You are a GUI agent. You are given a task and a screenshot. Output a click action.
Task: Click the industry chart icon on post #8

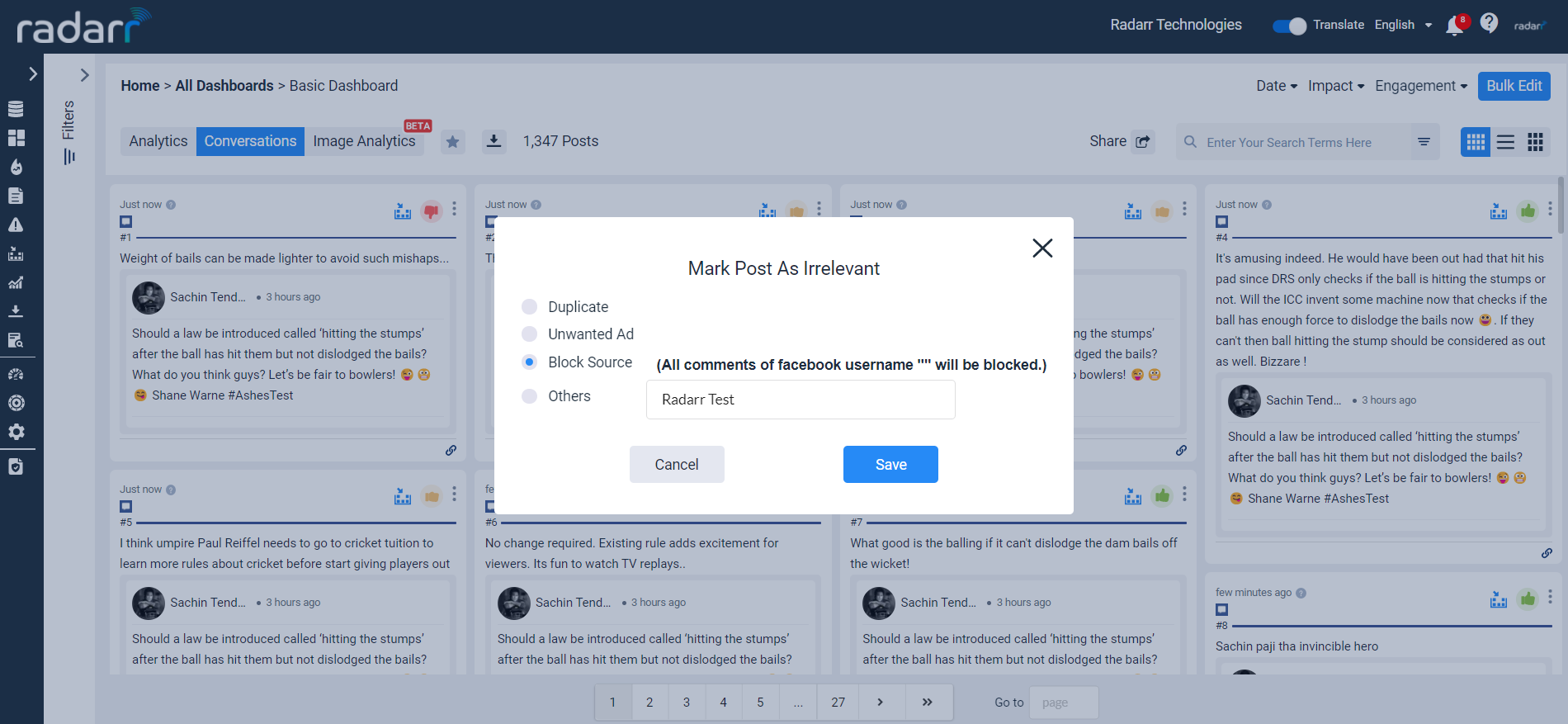1499,599
